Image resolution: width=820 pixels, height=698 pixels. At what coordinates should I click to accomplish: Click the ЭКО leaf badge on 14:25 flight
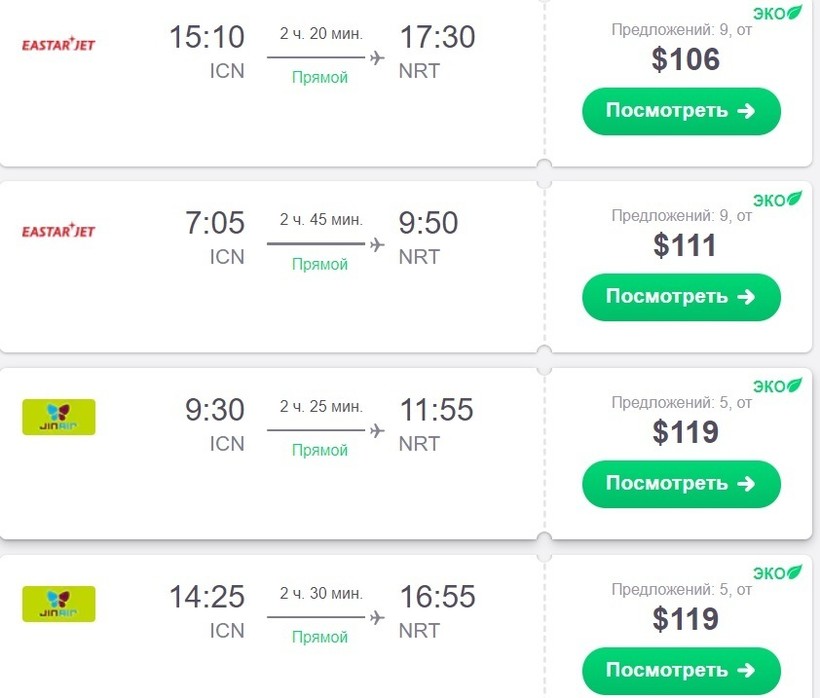[778, 573]
